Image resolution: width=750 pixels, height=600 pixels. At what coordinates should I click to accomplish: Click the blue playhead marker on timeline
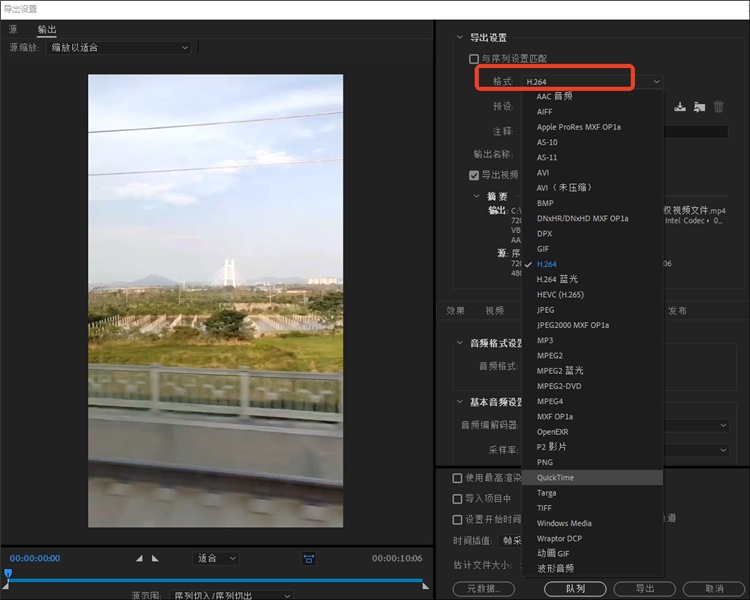[7, 575]
